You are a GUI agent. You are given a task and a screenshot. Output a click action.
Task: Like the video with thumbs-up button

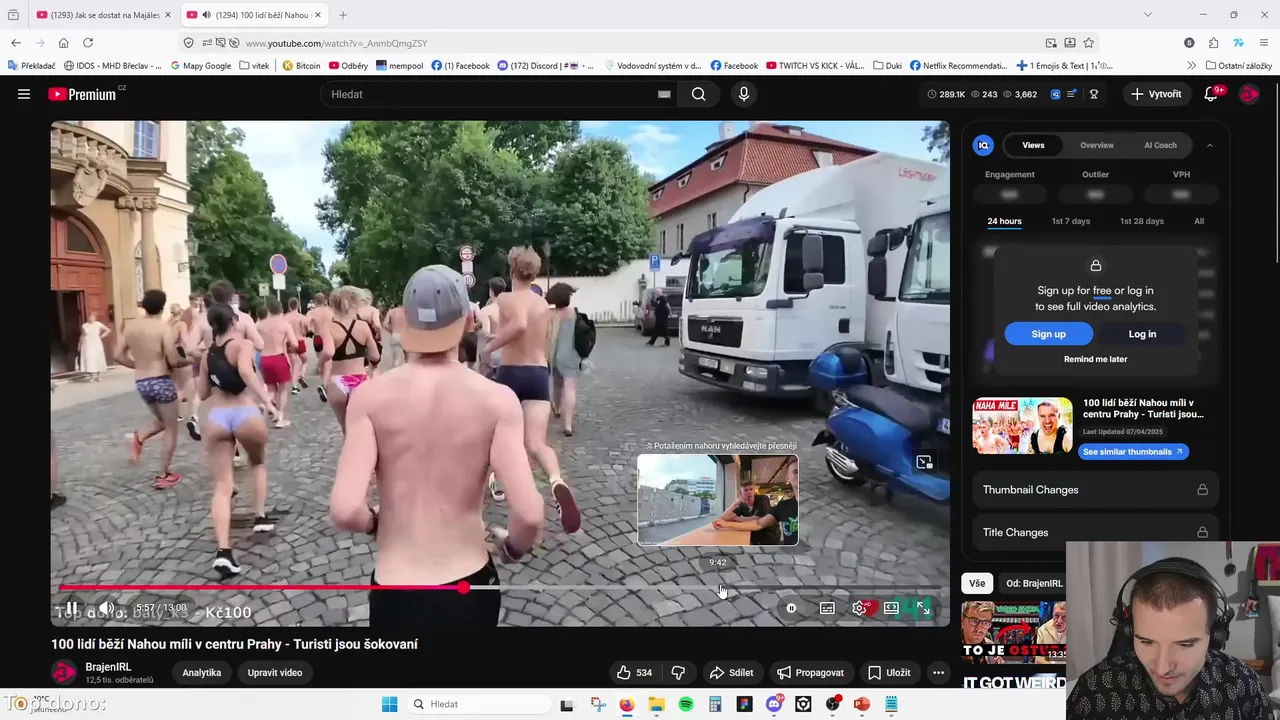pyautogui.click(x=634, y=673)
